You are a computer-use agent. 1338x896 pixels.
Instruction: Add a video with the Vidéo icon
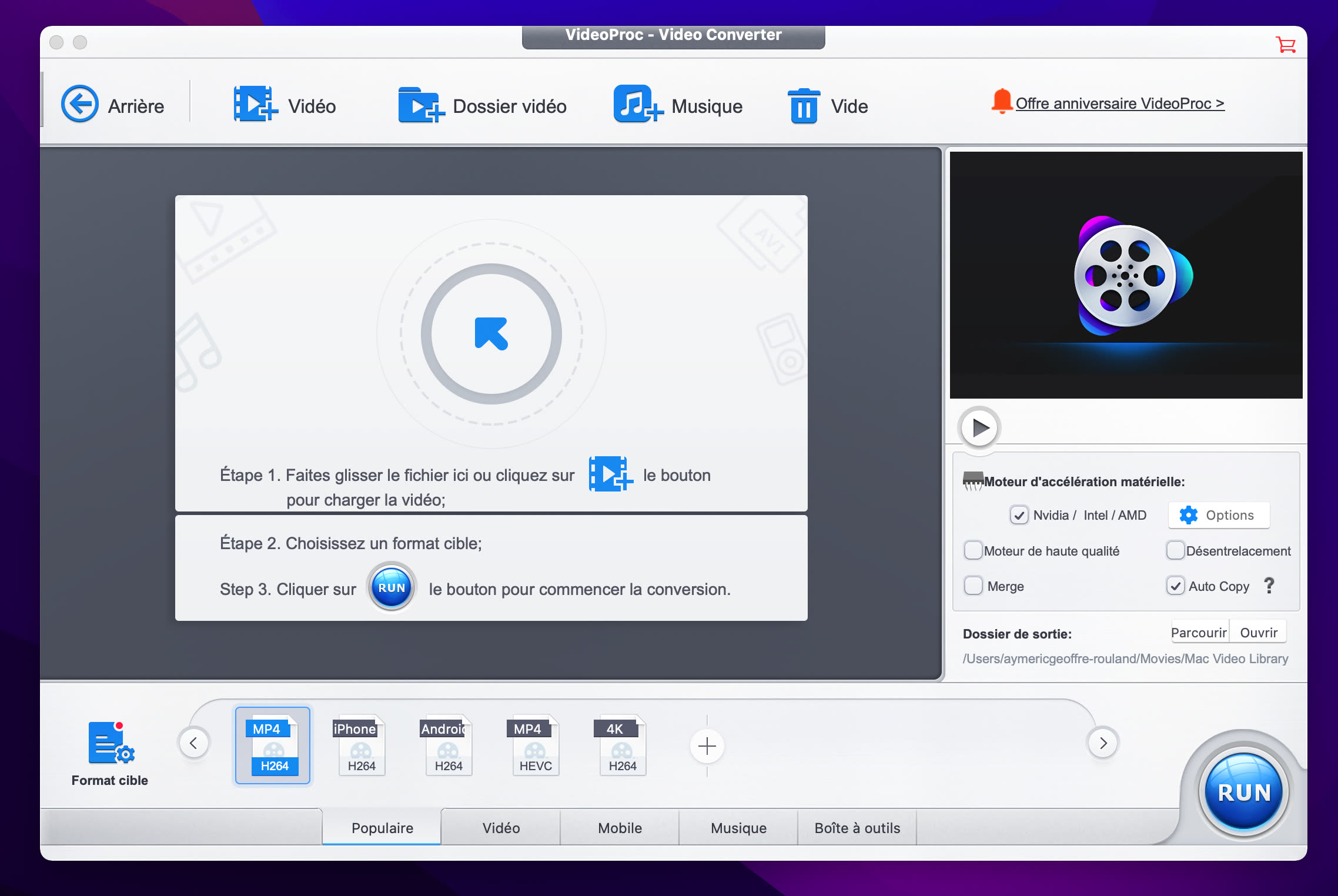(x=256, y=105)
